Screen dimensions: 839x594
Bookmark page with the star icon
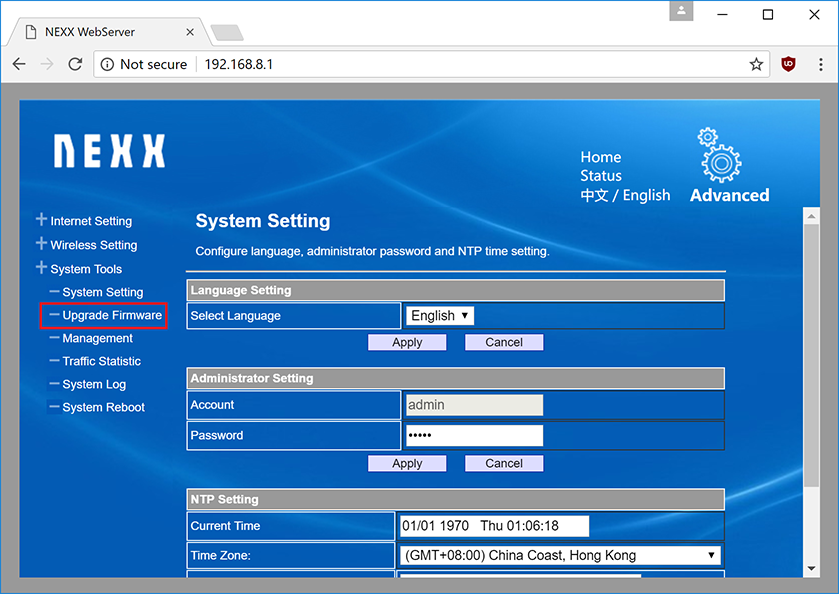pos(756,65)
